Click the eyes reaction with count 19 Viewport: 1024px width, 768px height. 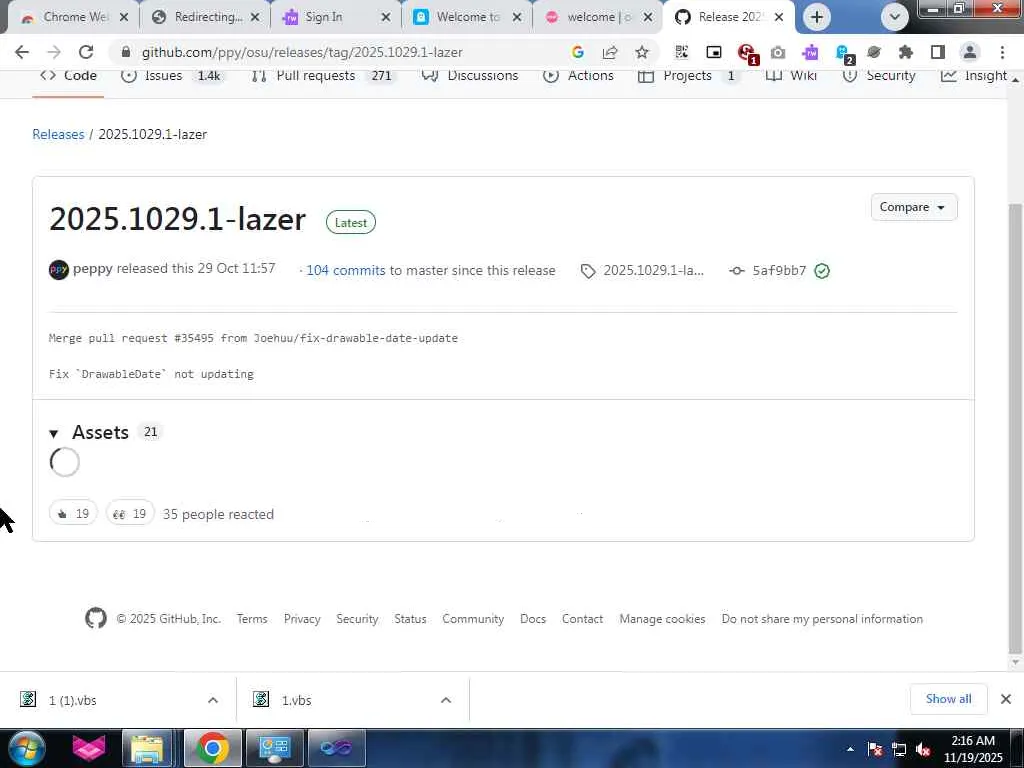tap(130, 513)
